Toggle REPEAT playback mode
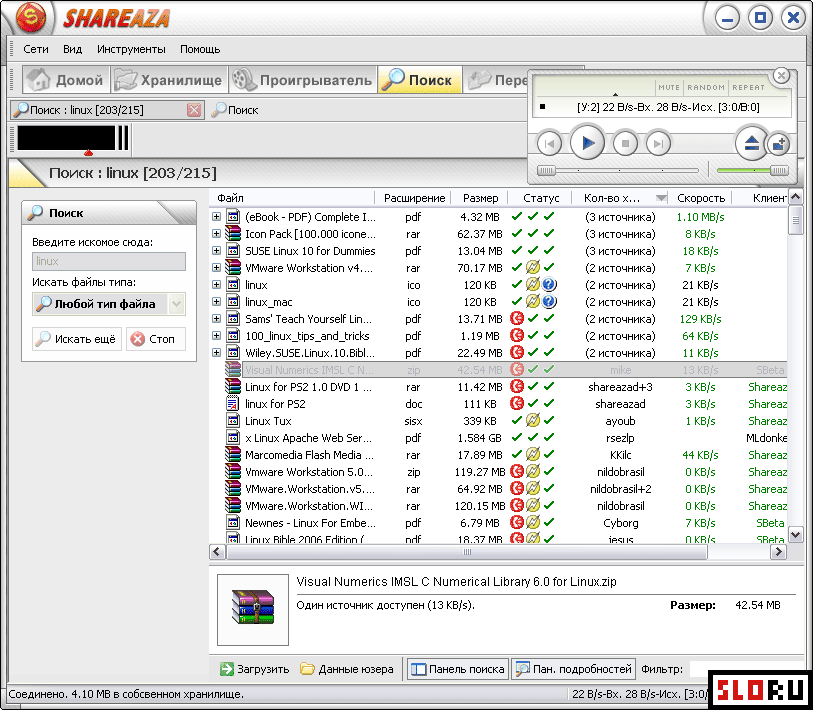This screenshot has width=813, height=710. [748, 87]
